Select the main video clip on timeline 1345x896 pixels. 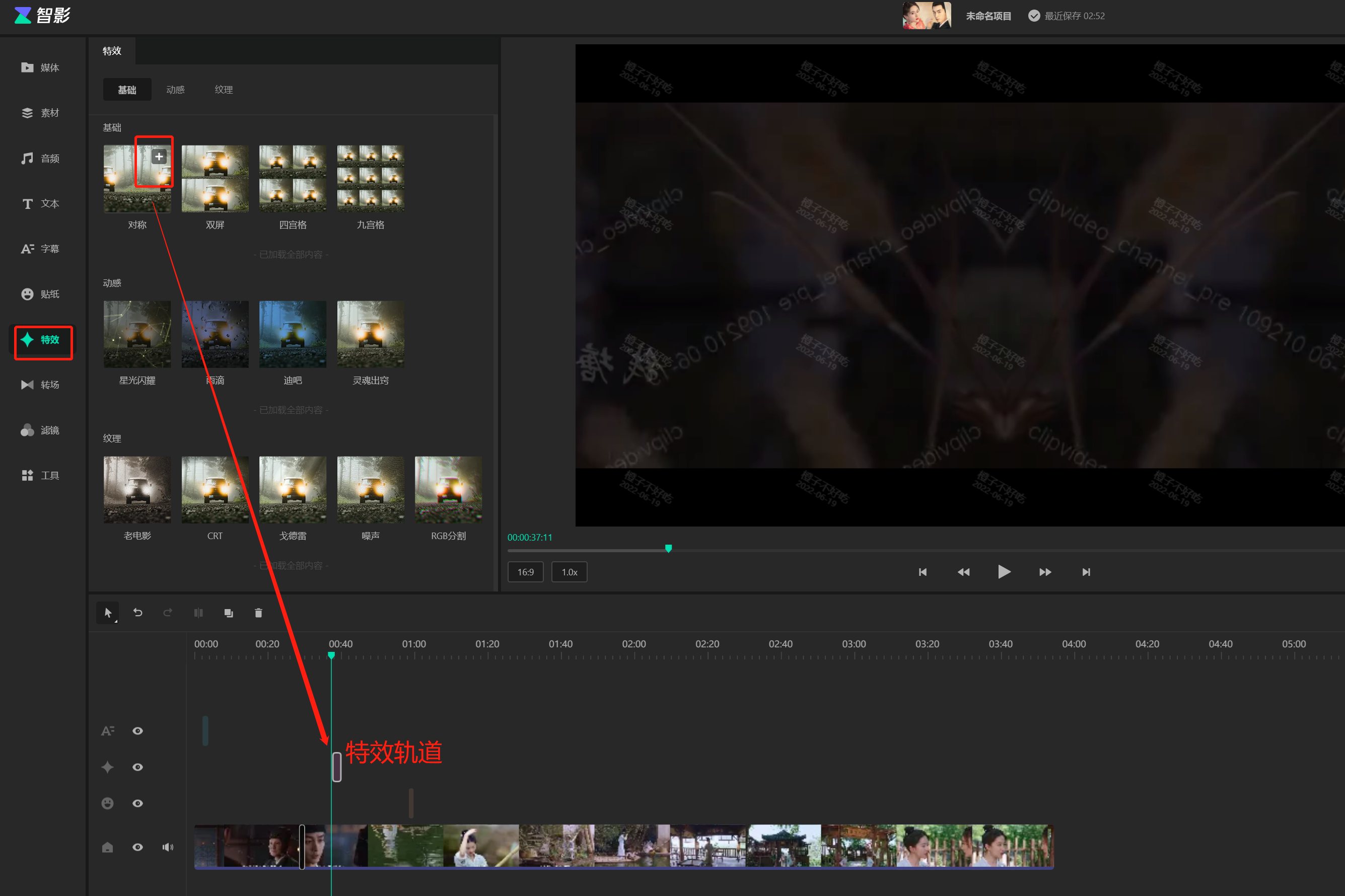pos(623,847)
